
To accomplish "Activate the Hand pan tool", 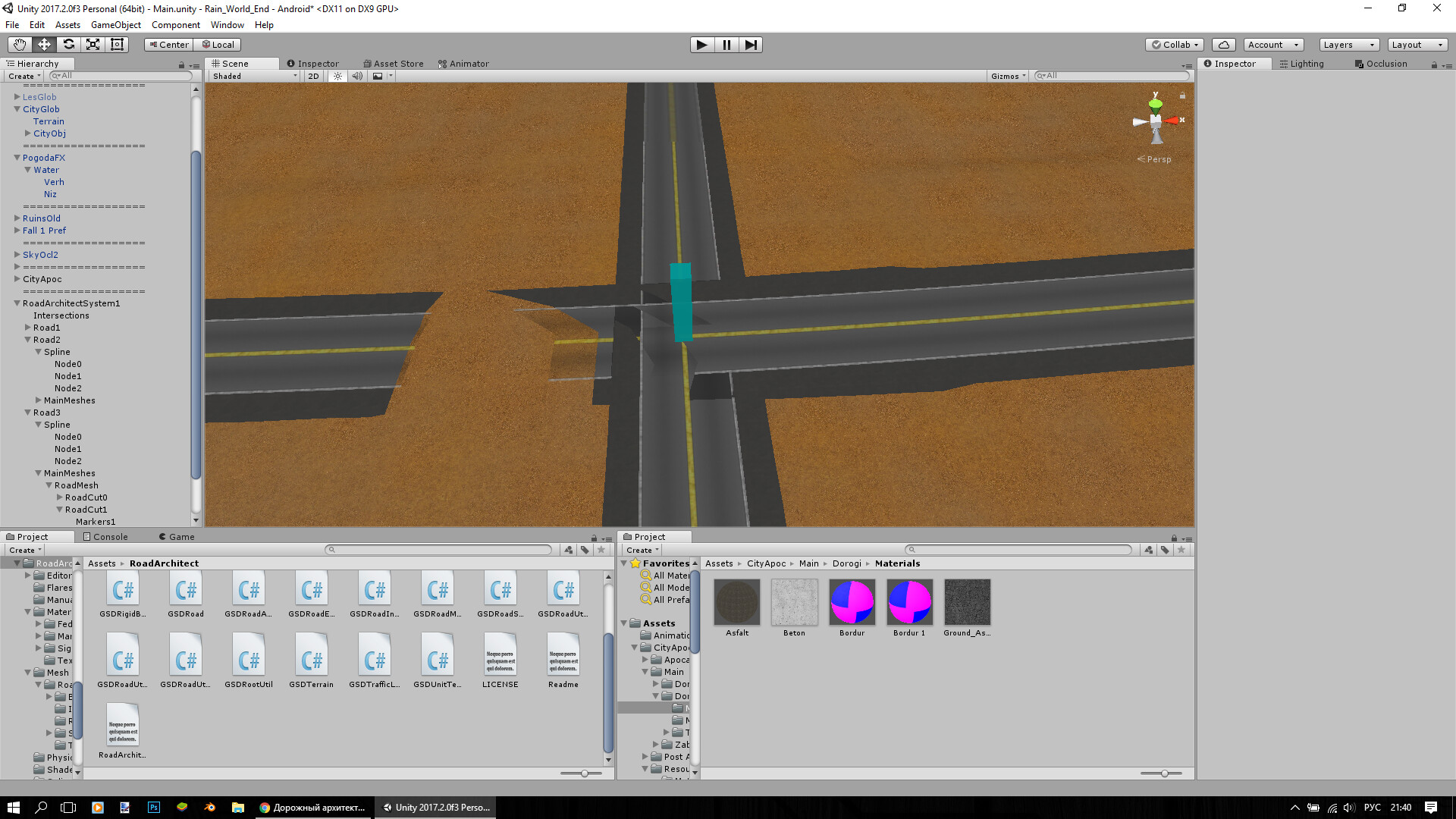I will click(19, 44).
